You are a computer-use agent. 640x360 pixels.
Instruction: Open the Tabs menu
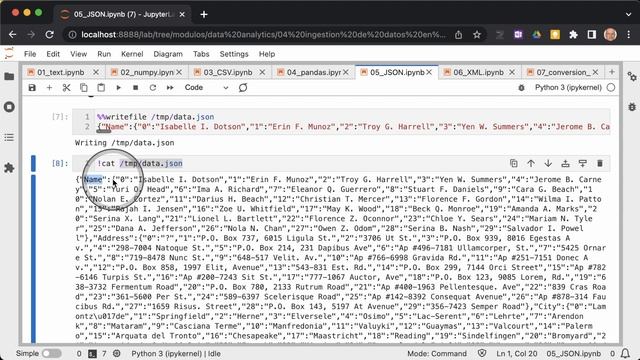201,54
